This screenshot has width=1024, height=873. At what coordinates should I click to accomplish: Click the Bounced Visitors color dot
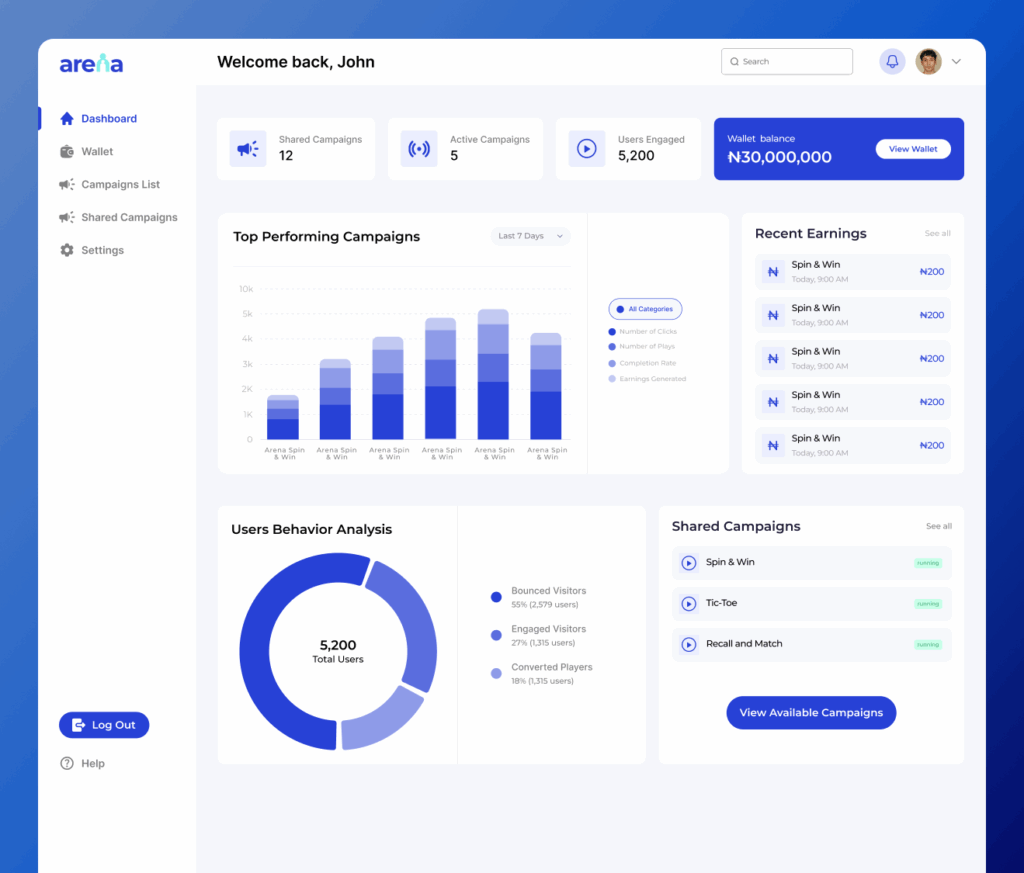[496, 597]
